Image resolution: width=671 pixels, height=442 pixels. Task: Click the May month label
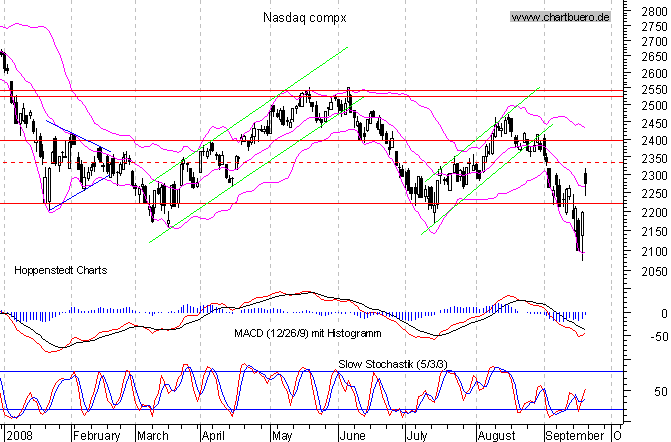(282, 436)
